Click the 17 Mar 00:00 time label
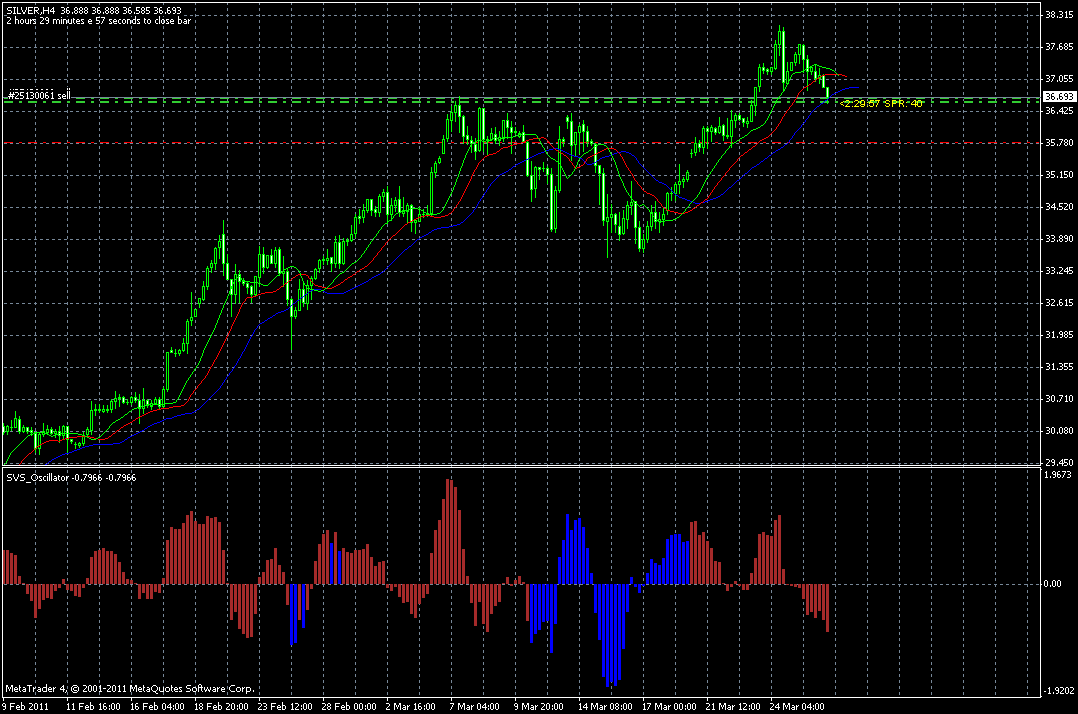The height and width of the screenshot is (714, 1078). click(x=669, y=706)
